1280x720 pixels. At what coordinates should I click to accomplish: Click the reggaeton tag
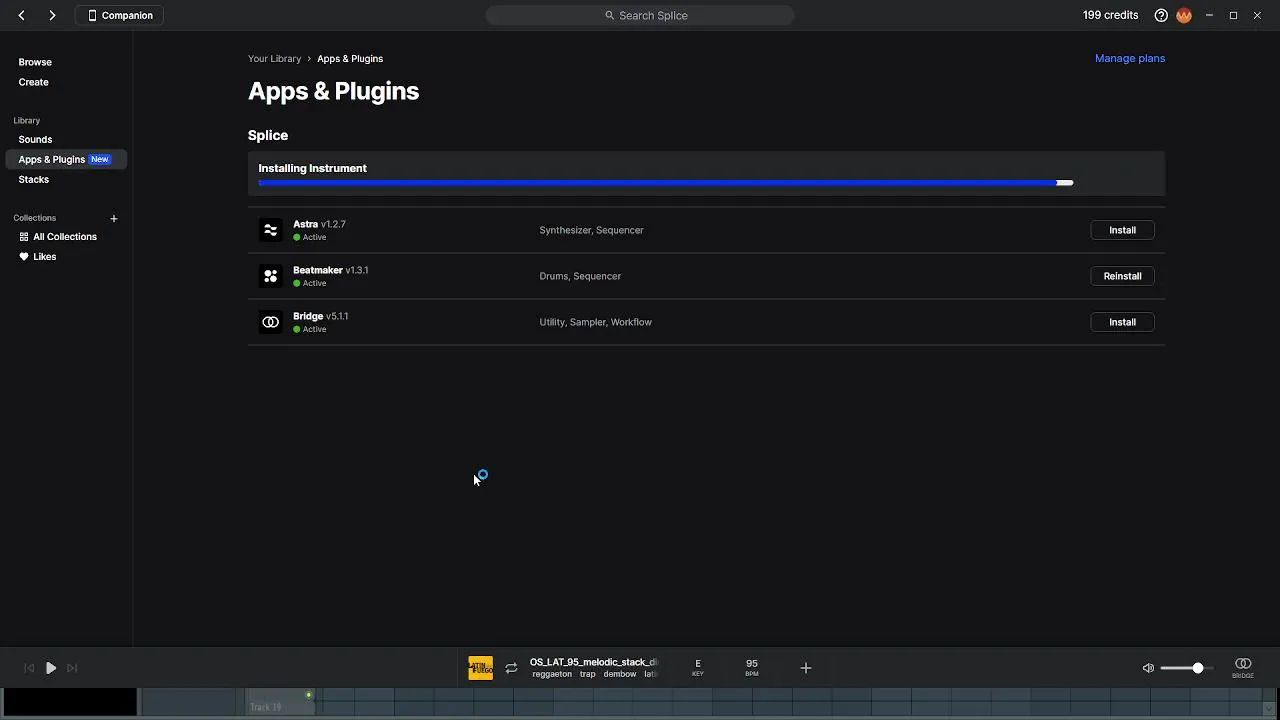pos(552,674)
